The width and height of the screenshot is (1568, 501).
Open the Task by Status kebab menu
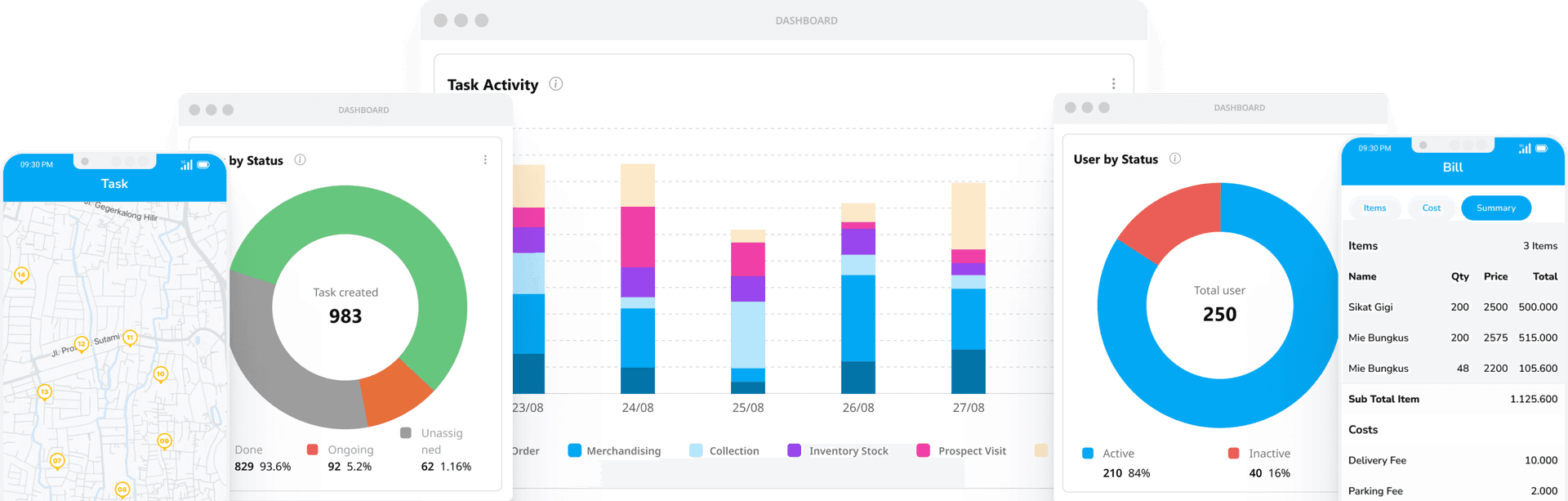click(x=485, y=160)
